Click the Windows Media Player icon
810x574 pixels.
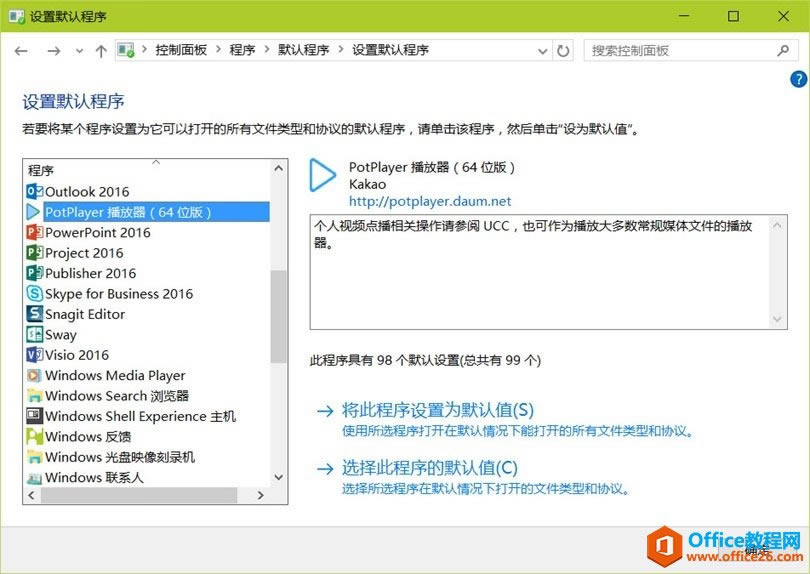point(34,375)
